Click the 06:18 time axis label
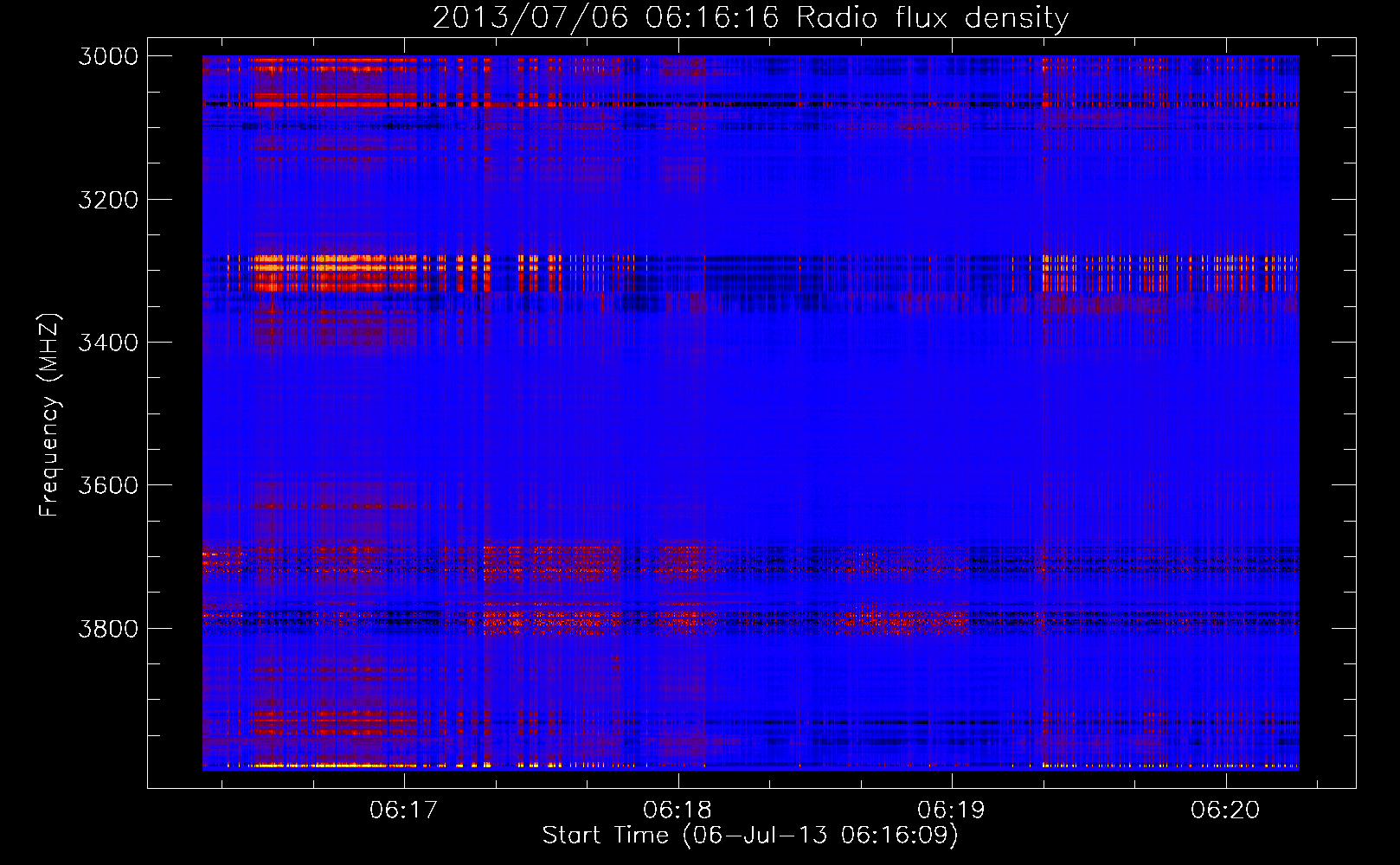1400x865 pixels. (678, 811)
